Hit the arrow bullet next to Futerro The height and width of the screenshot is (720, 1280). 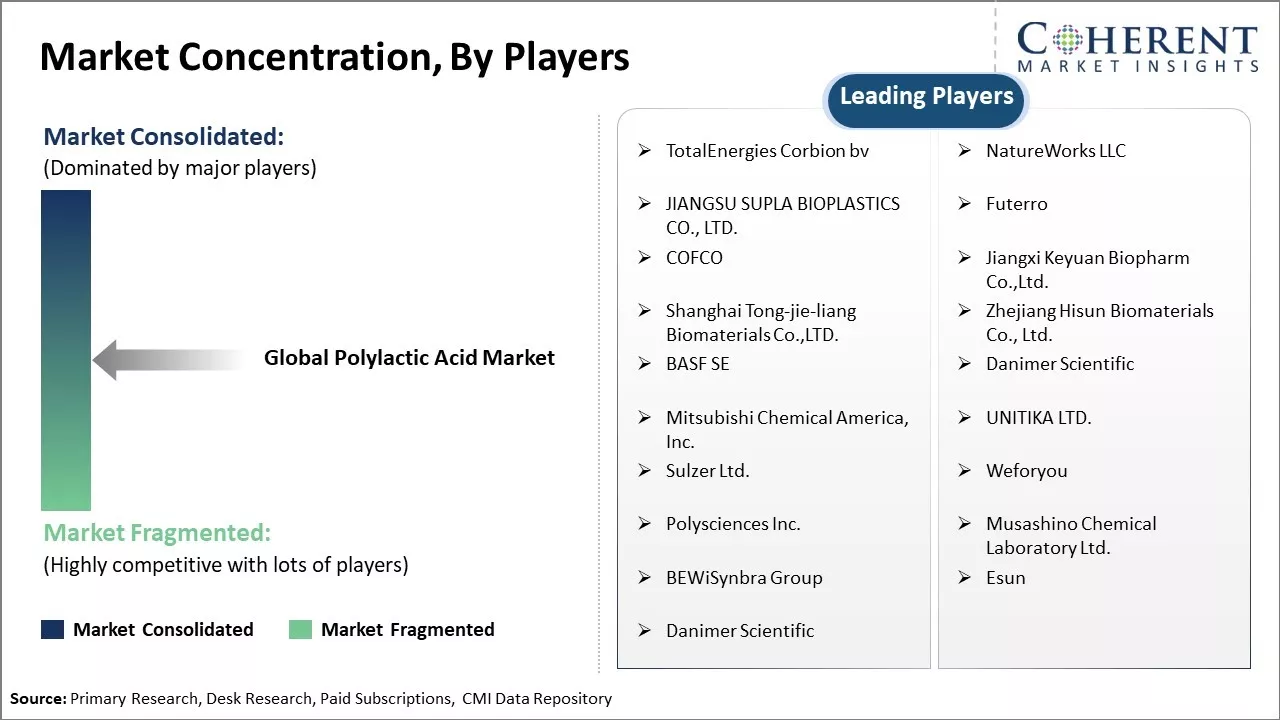pyautogui.click(x=965, y=204)
